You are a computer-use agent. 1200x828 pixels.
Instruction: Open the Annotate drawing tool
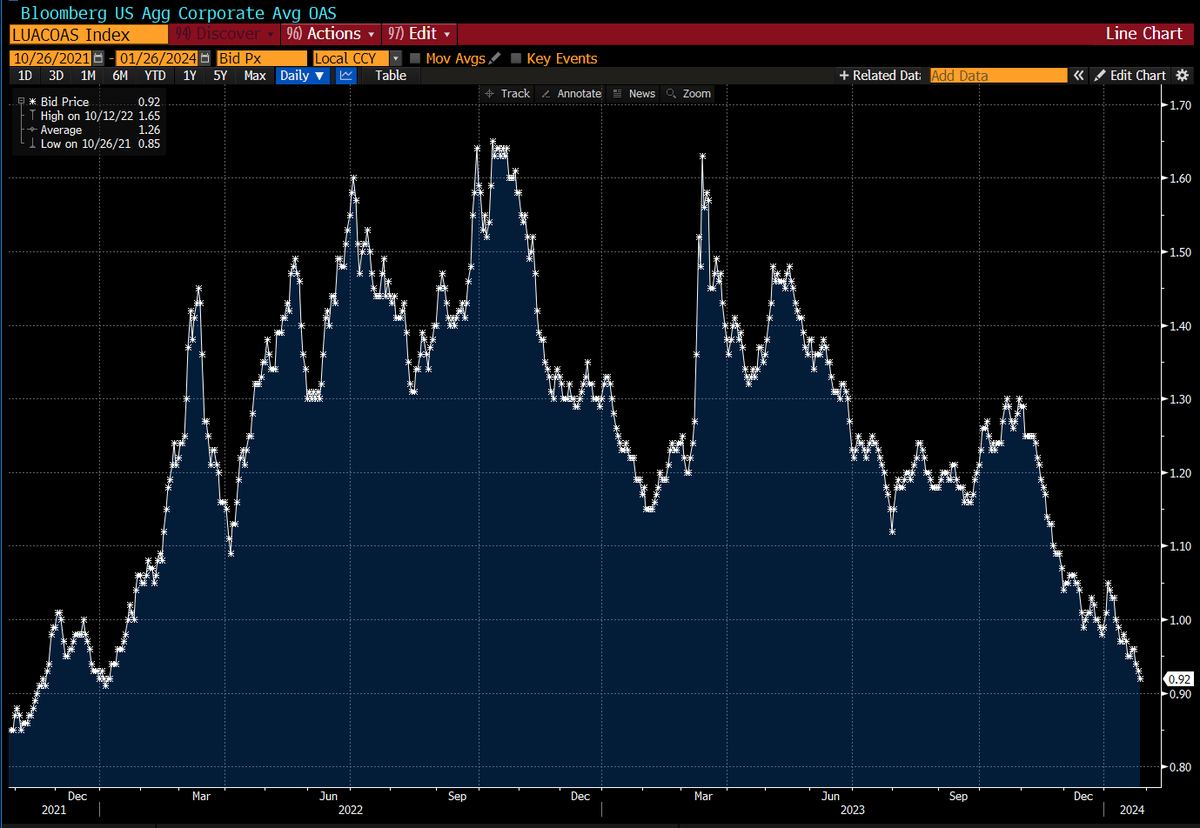[x=571, y=93]
